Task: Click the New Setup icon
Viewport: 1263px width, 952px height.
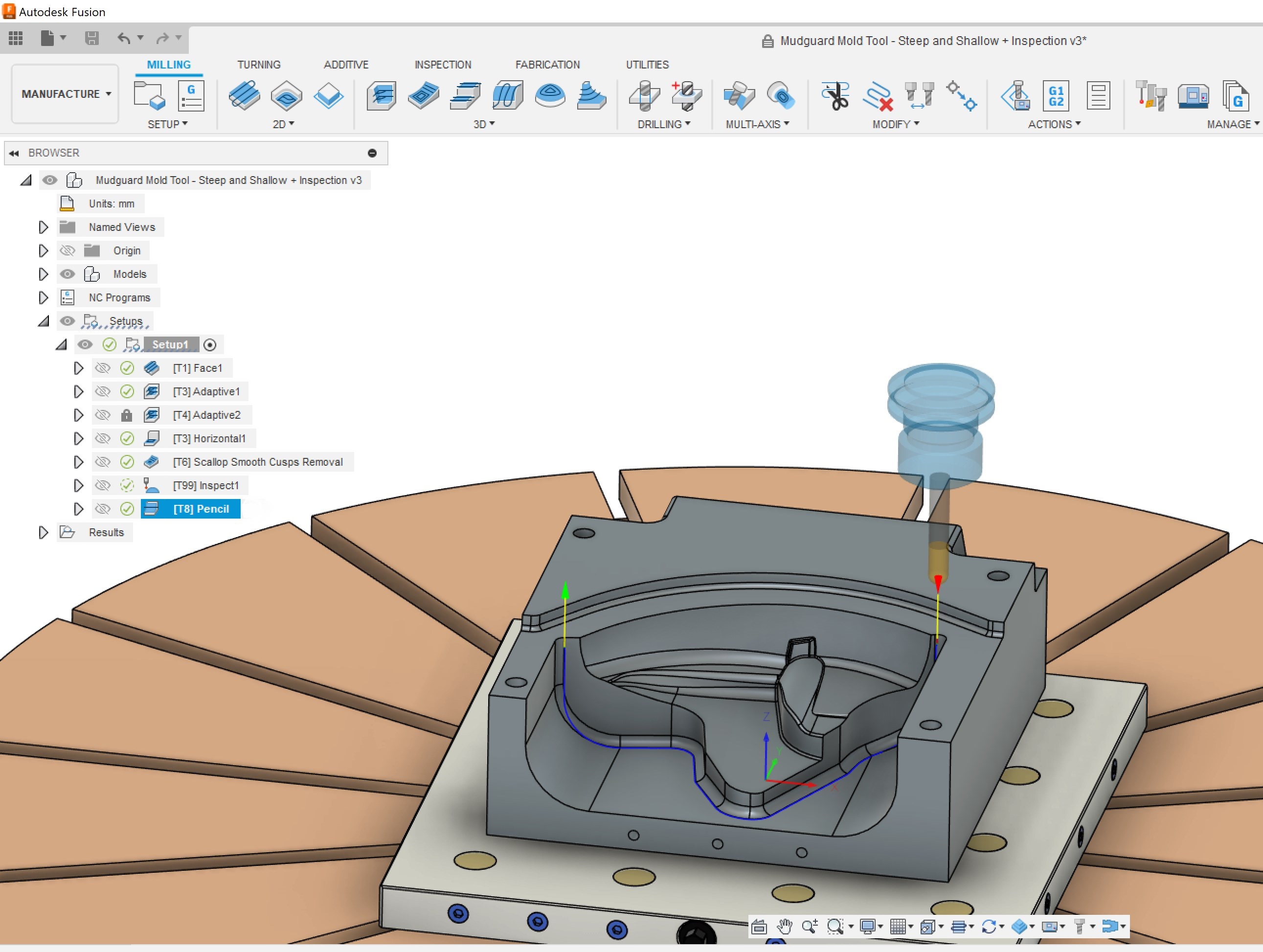Action: pos(149,95)
